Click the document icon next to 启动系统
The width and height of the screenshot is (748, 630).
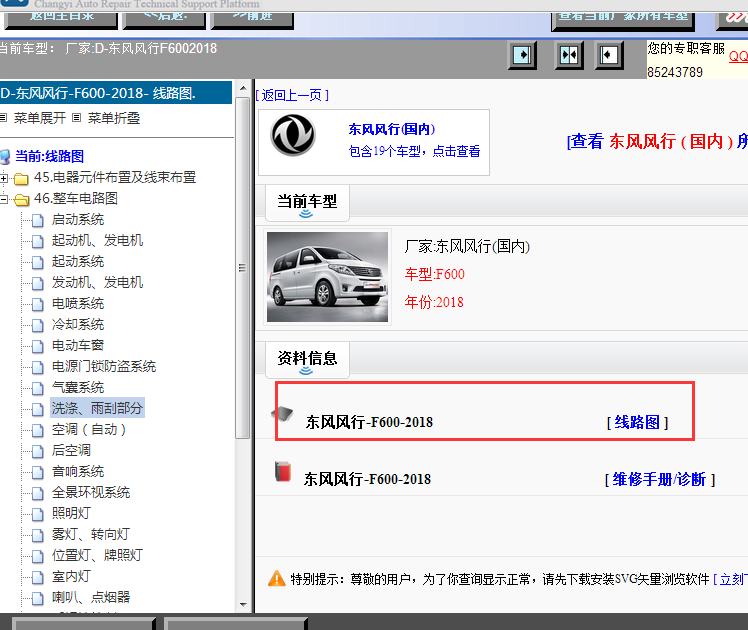point(38,220)
